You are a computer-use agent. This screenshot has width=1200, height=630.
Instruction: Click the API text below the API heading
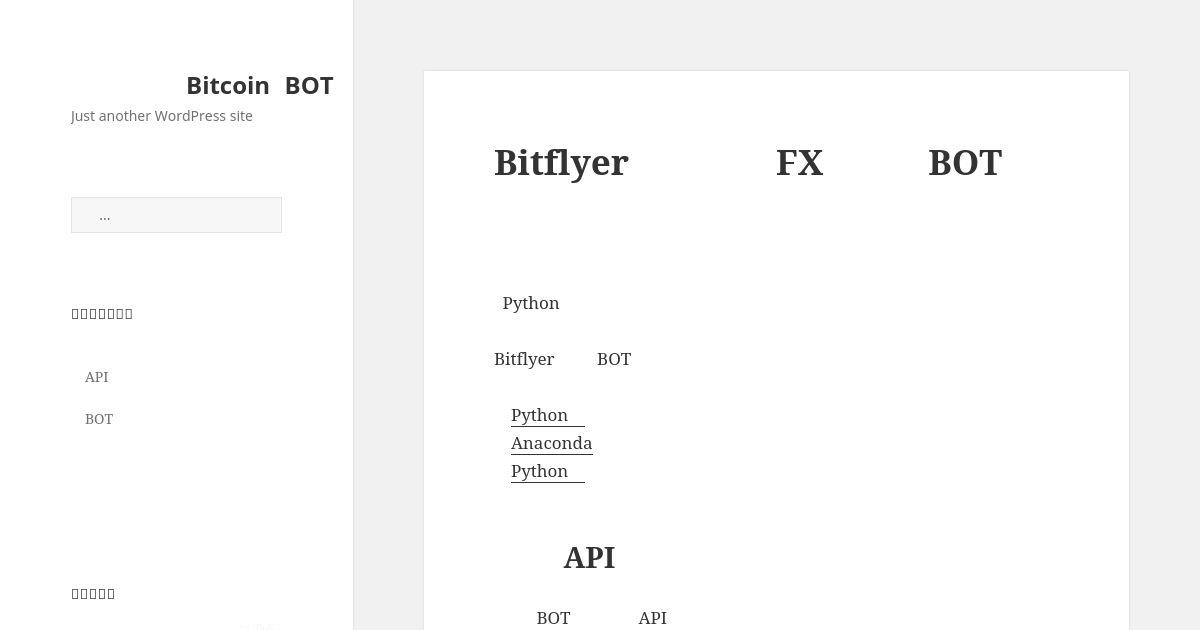tap(652, 618)
